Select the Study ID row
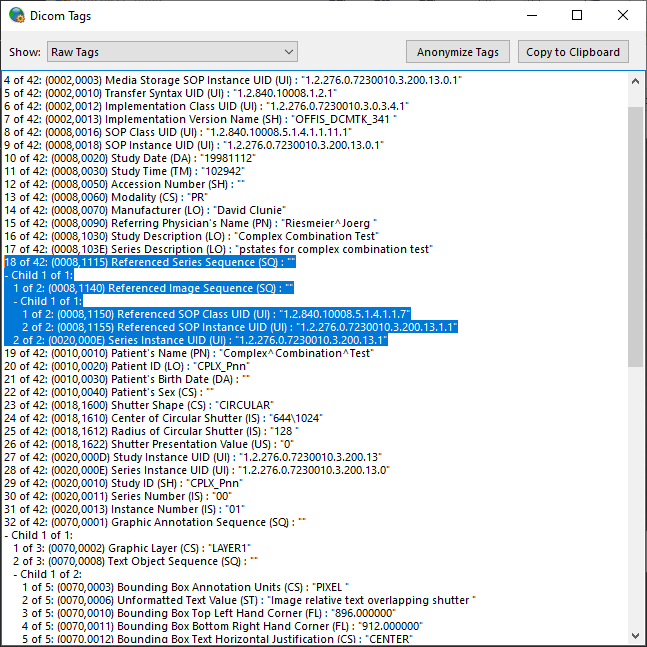Viewport: 647px width, 647px height. pyautogui.click(x=124, y=483)
